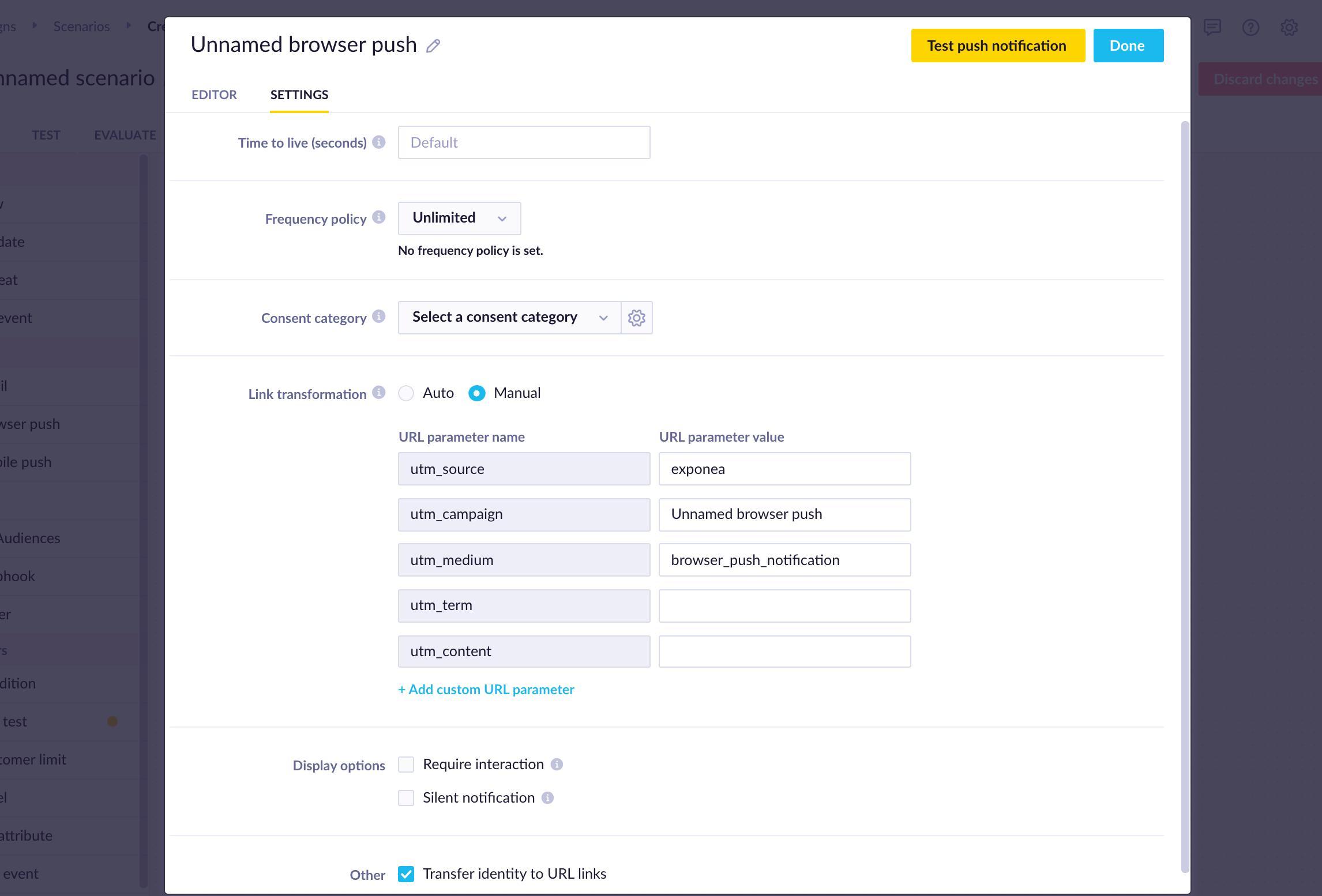The width and height of the screenshot is (1322, 896).
Task: Click empty utm_term value field
Action: pos(785,606)
